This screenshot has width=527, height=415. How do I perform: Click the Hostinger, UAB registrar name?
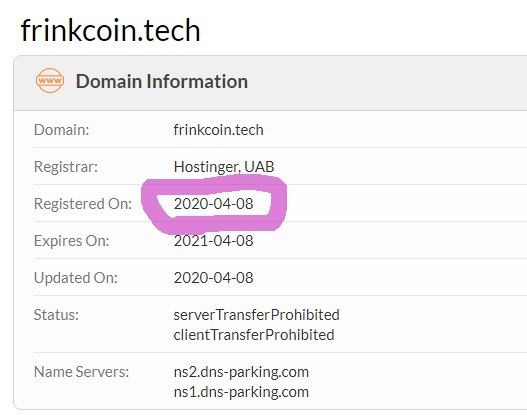[224, 167]
